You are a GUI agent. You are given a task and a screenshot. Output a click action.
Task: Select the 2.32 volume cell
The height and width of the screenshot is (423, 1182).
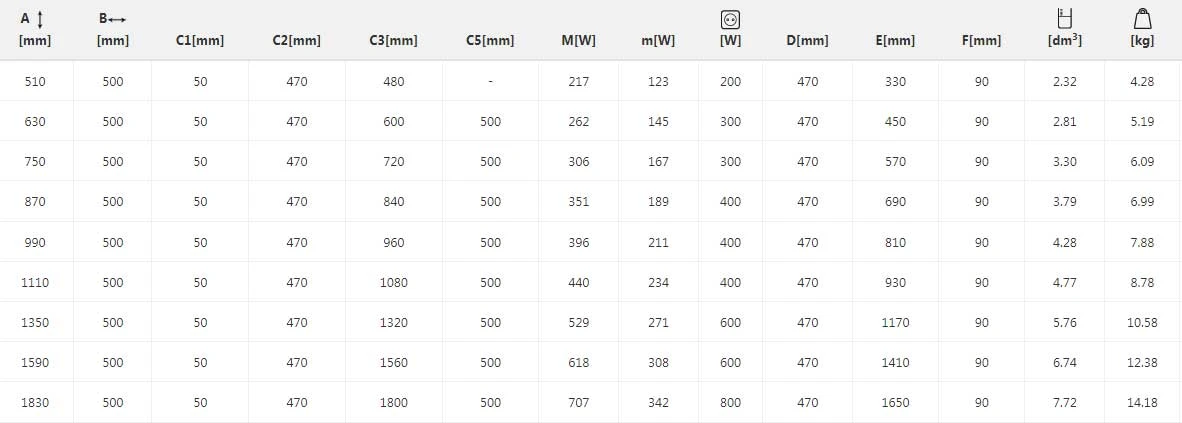click(1064, 81)
